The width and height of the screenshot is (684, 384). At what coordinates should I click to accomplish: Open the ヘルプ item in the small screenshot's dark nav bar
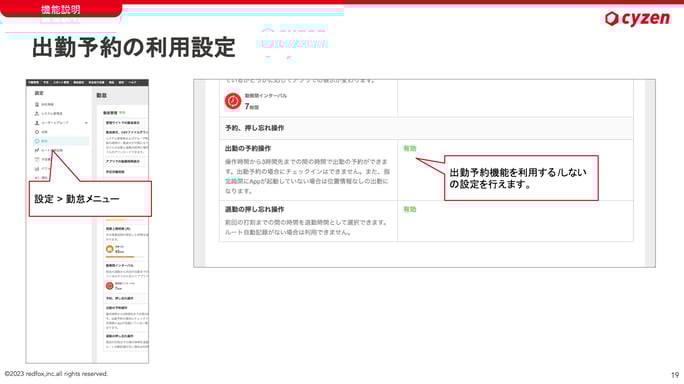click(x=133, y=82)
